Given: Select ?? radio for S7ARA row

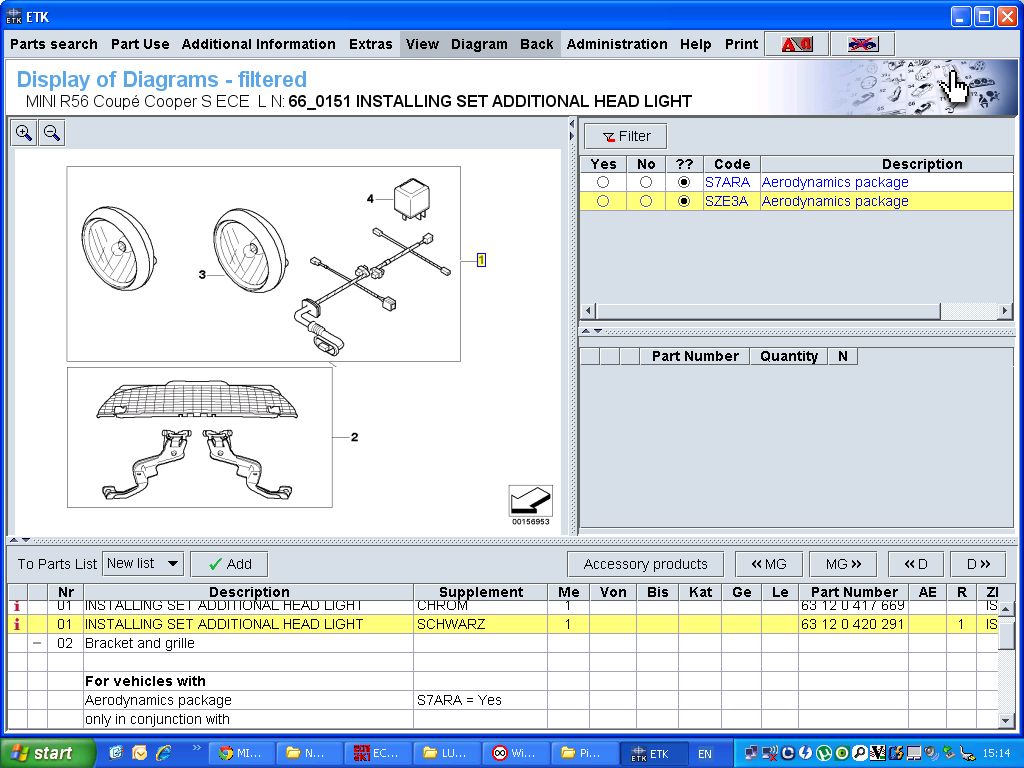Looking at the screenshot, I should pyautogui.click(x=684, y=182).
